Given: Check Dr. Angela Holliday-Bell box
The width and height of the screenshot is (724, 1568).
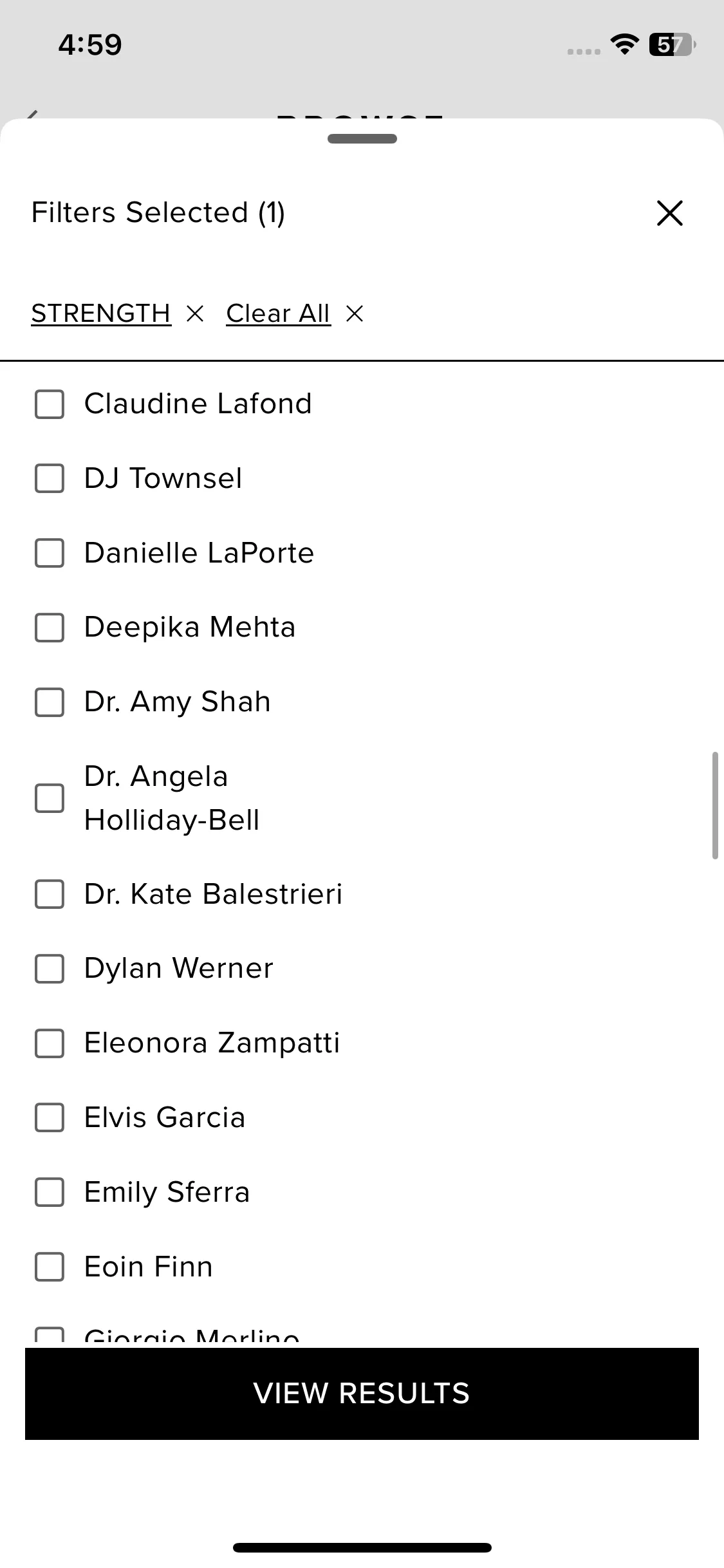Looking at the screenshot, I should point(50,798).
